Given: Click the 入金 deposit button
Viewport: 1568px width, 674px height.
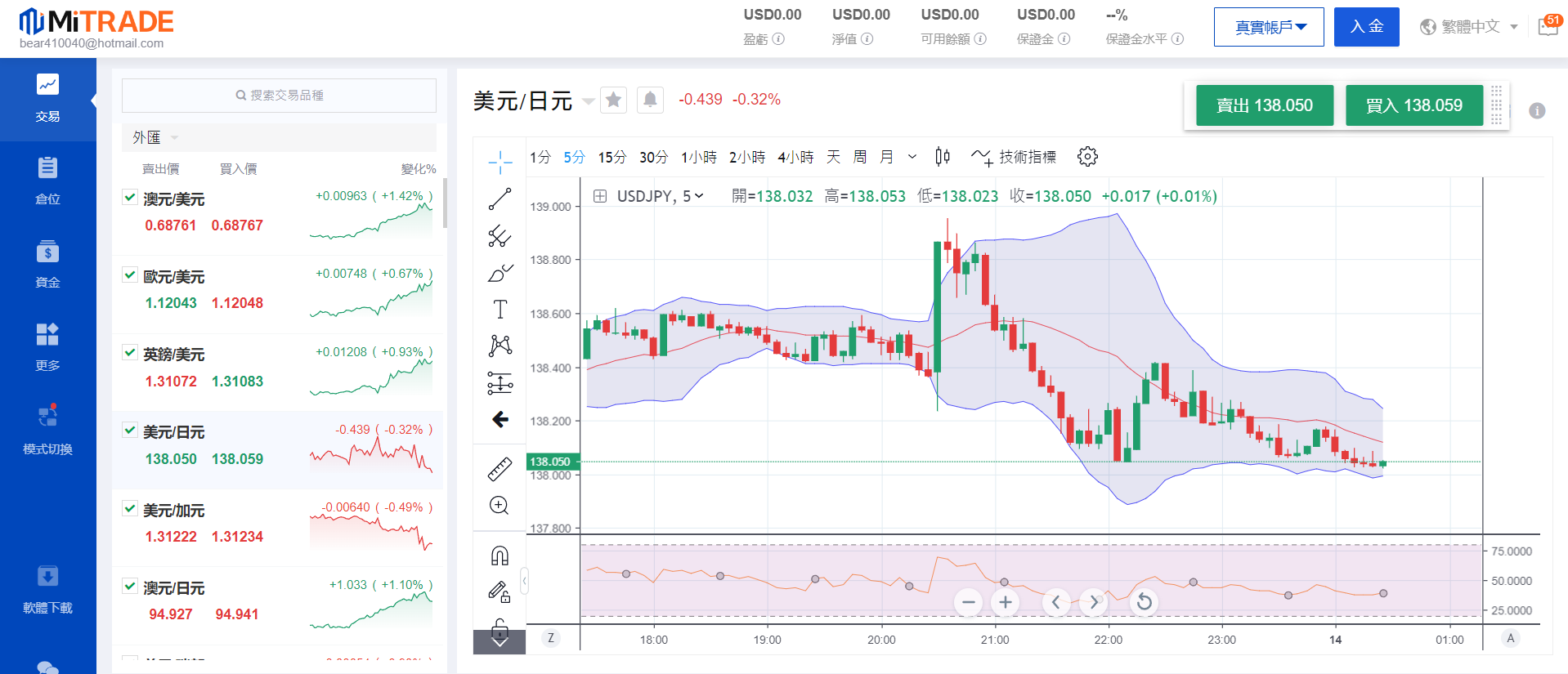Looking at the screenshot, I should tap(1366, 27).
